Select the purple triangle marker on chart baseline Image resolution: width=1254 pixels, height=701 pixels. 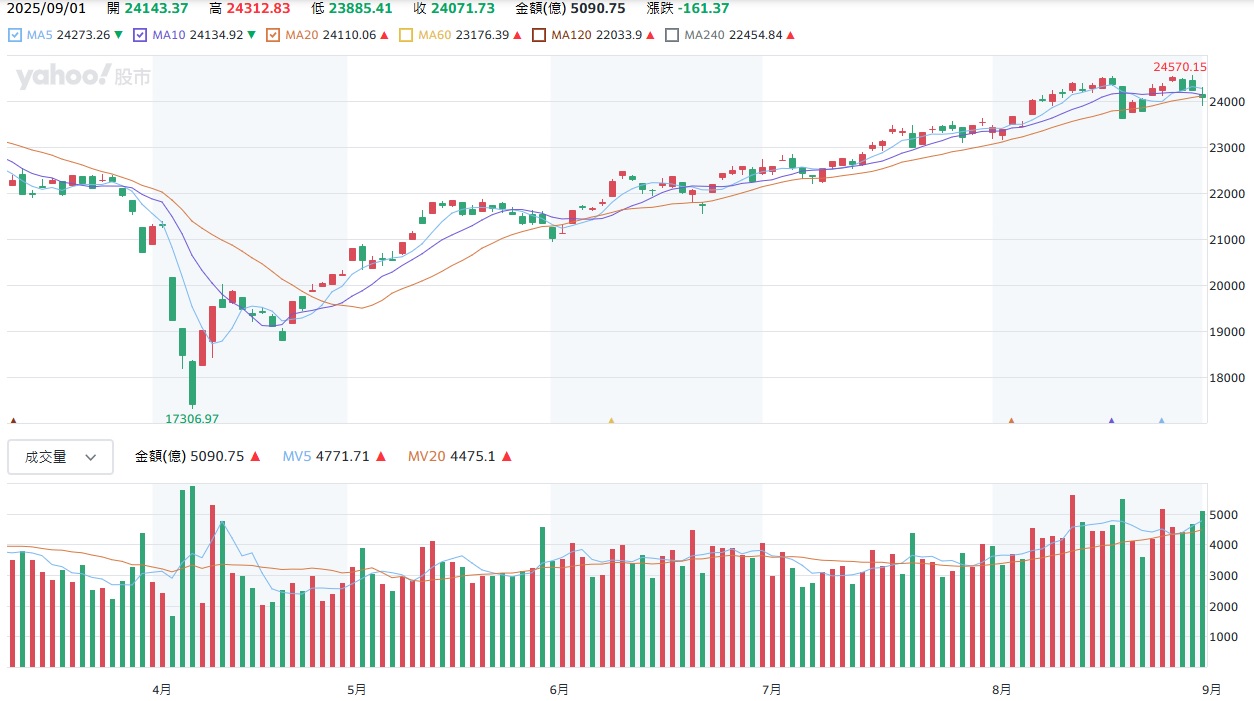pyautogui.click(x=1111, y=421)
